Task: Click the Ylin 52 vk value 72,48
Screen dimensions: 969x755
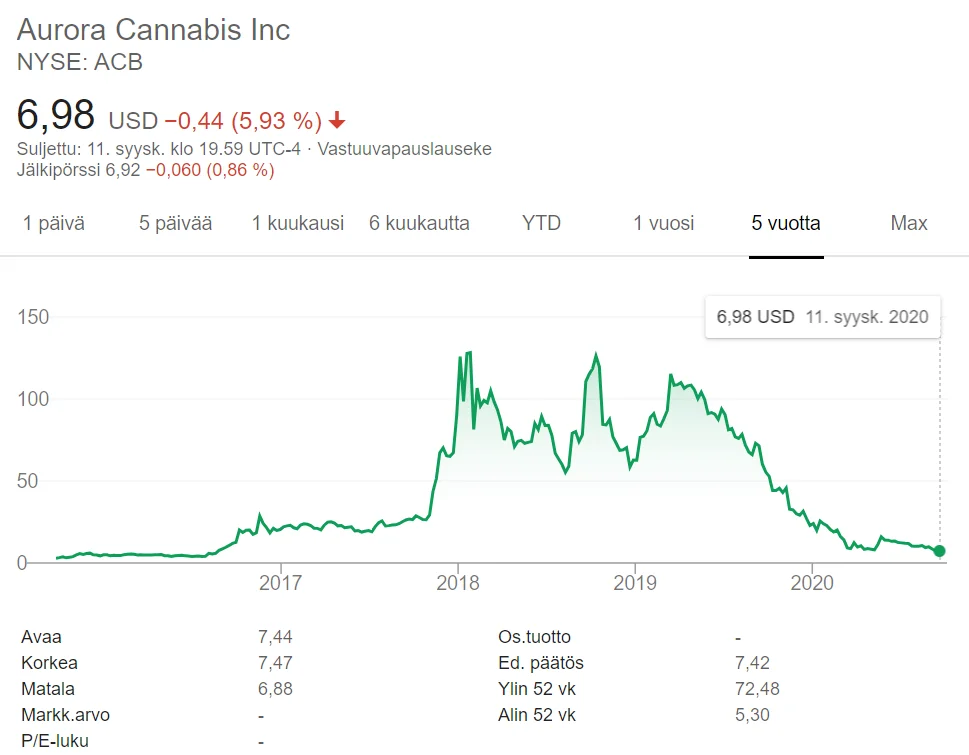Action: pyautogui.click(x=757, y=689)
